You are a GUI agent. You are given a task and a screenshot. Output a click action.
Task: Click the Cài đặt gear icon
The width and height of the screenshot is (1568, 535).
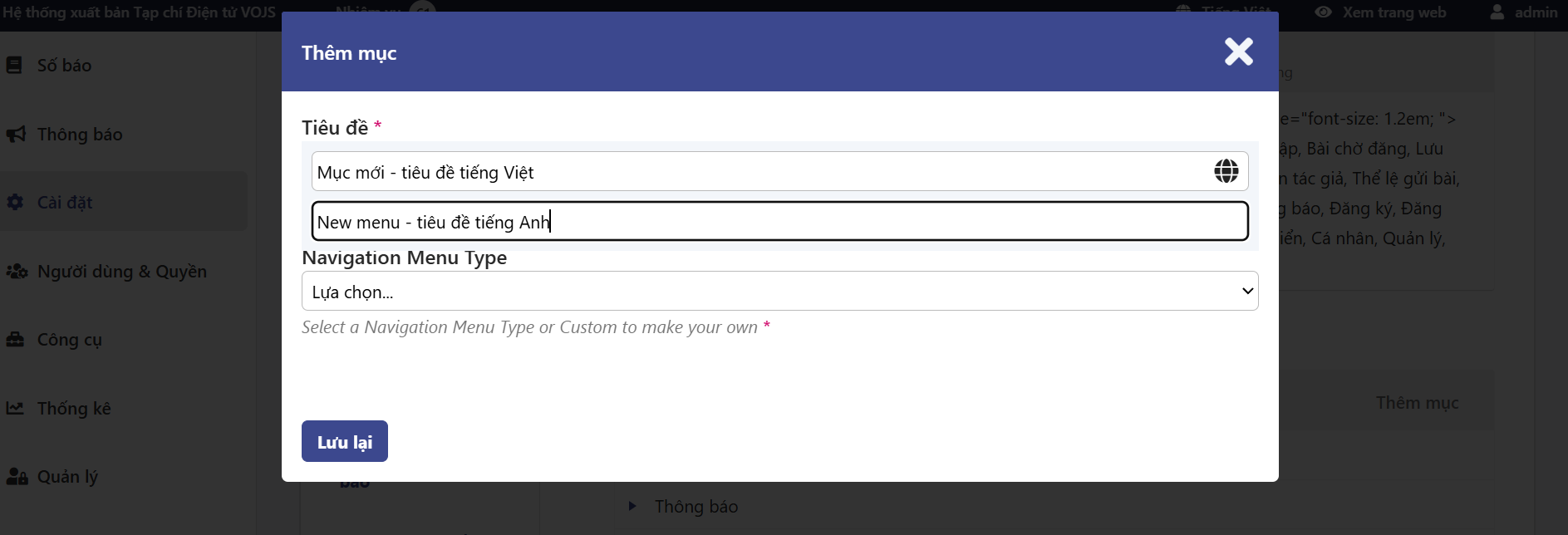pyautogui.click(x=15, y=202)
